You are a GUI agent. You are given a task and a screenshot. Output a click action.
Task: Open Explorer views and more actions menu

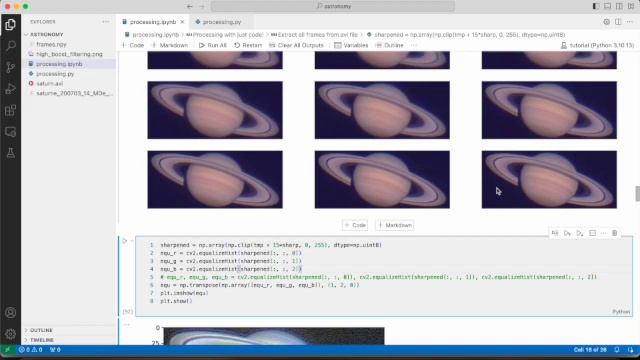pyautogui.click(x=106, y=22)
